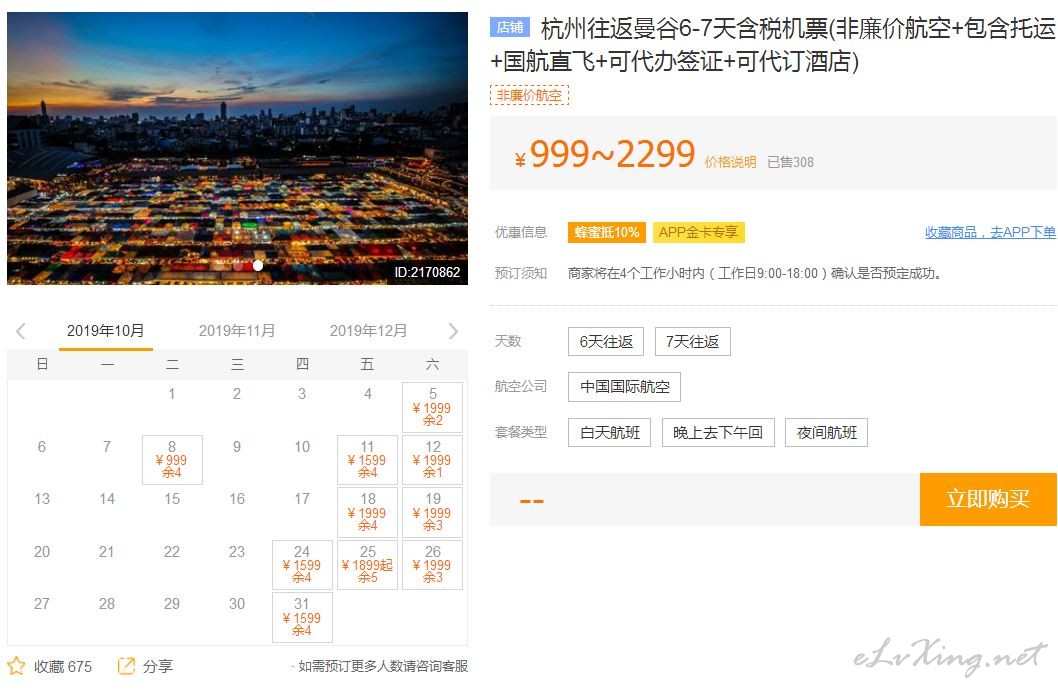1058x690 pixels.
Task: Go to next month with right chevron
Action: 453,330
